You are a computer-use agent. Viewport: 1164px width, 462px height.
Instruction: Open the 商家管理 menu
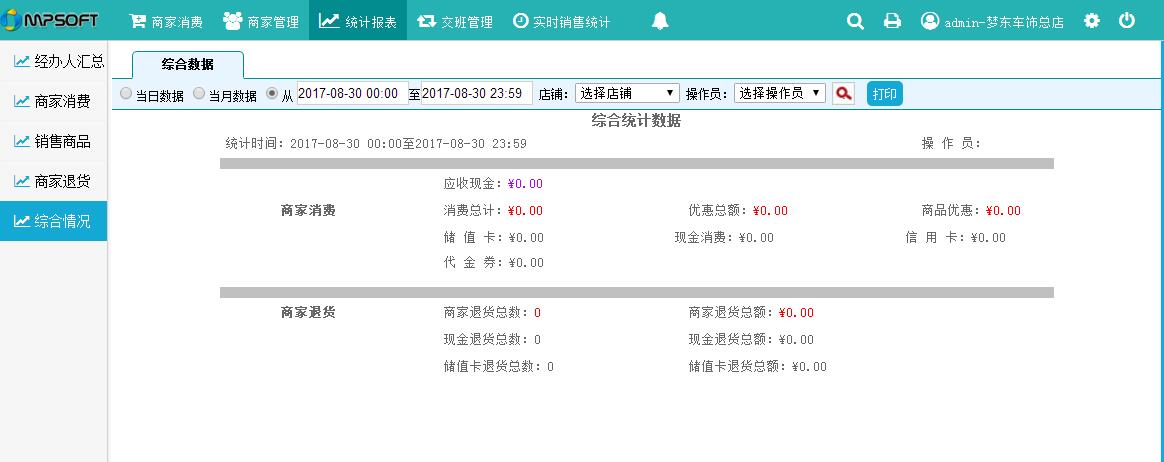click(x=261, y=21)
